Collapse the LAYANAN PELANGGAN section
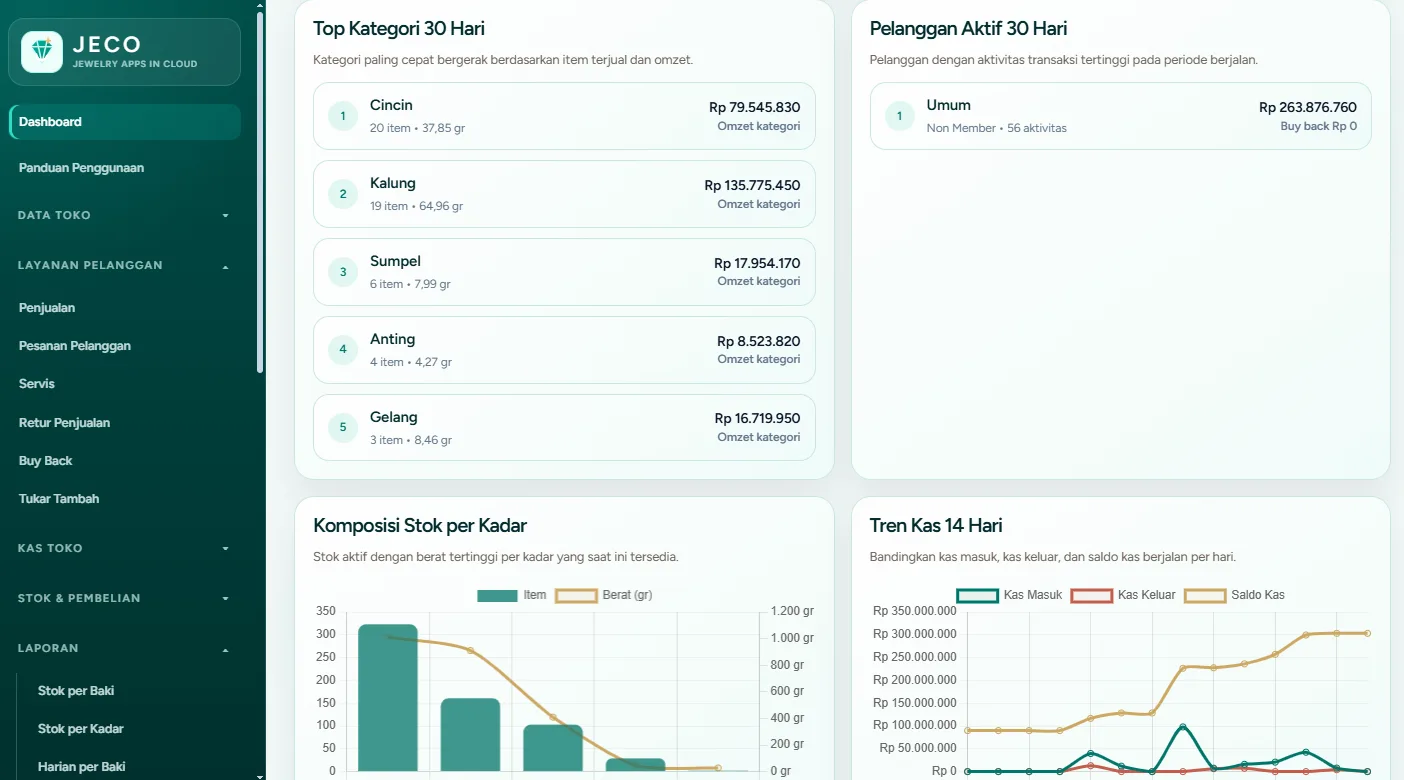This screenshot has height=780, width=1404. tap(125, 266)
